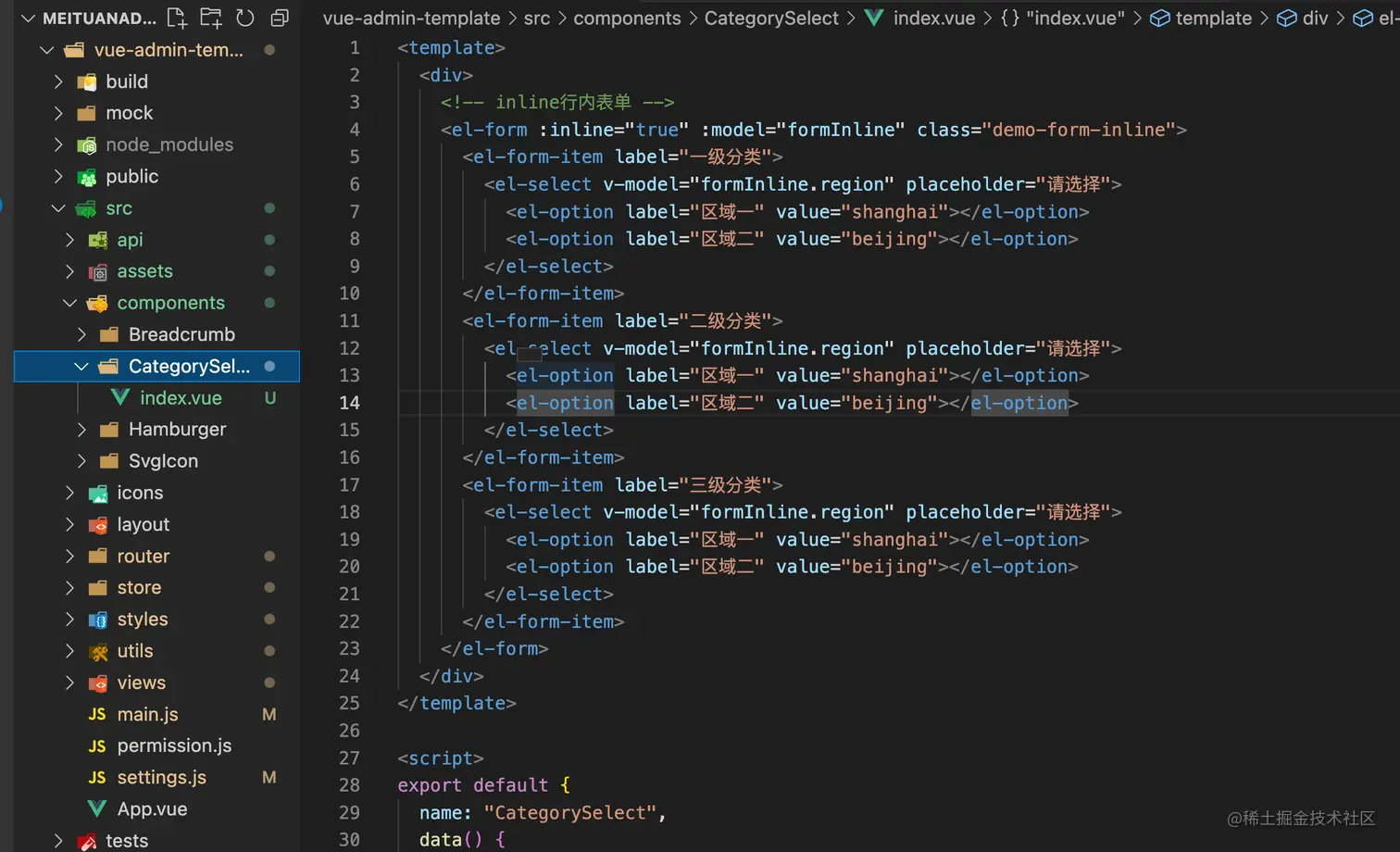
Task: Open settings.js file
Action: (161, 777)
